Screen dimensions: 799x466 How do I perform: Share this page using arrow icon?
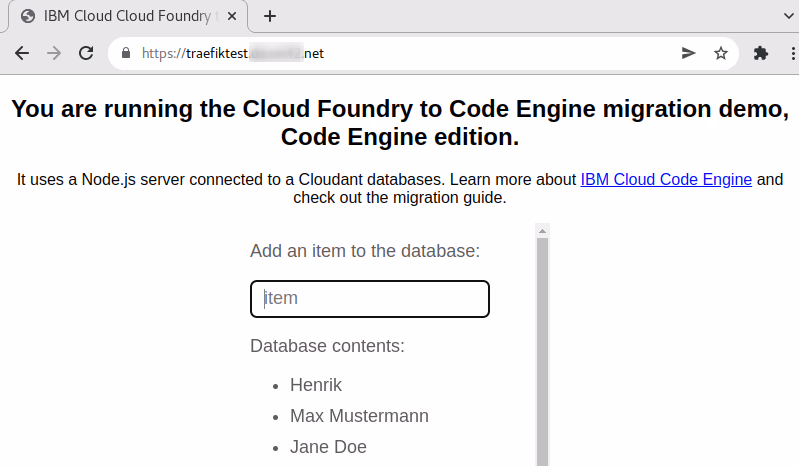688,54
